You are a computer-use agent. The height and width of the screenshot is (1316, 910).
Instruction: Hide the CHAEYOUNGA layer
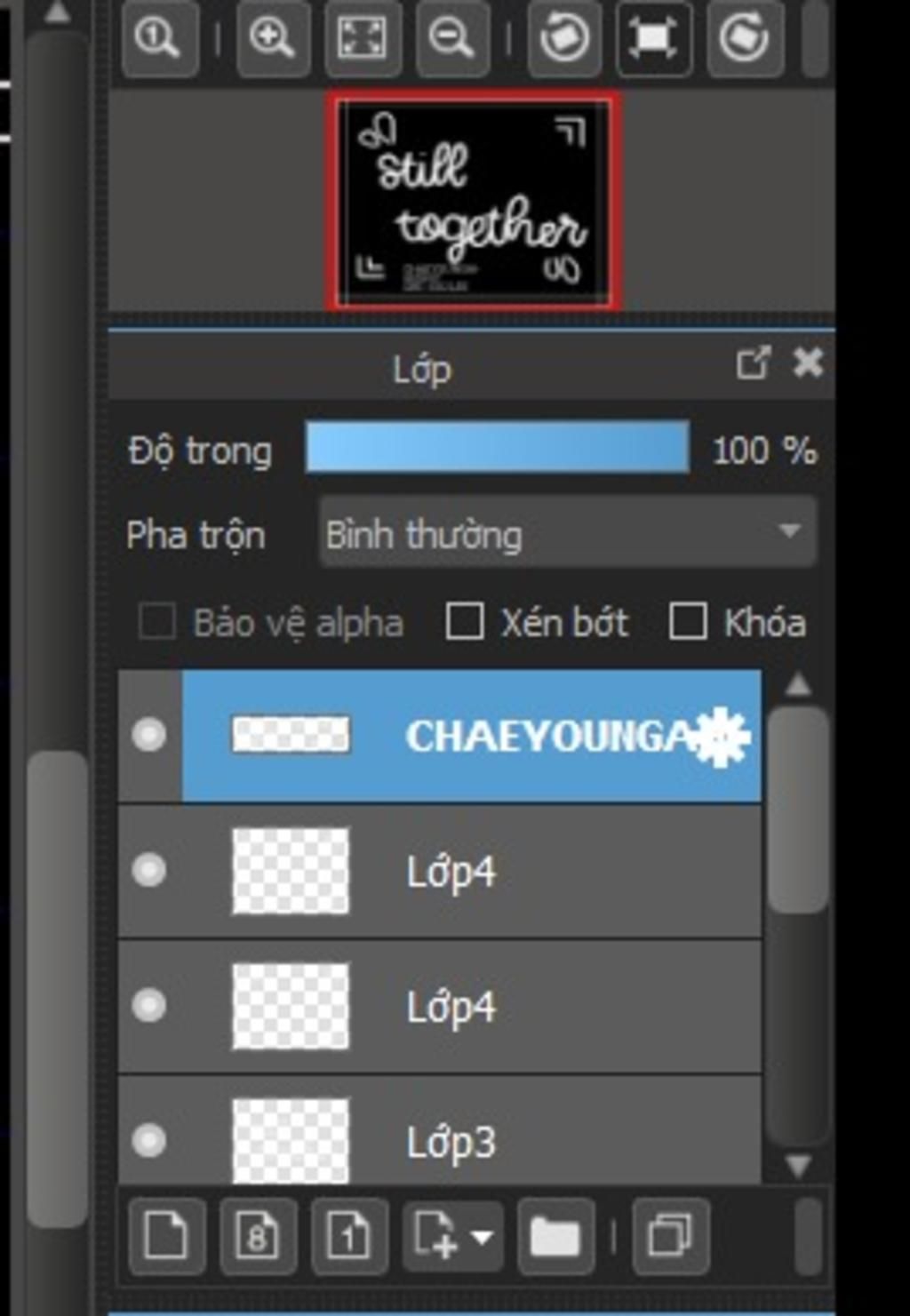(149, 735)
